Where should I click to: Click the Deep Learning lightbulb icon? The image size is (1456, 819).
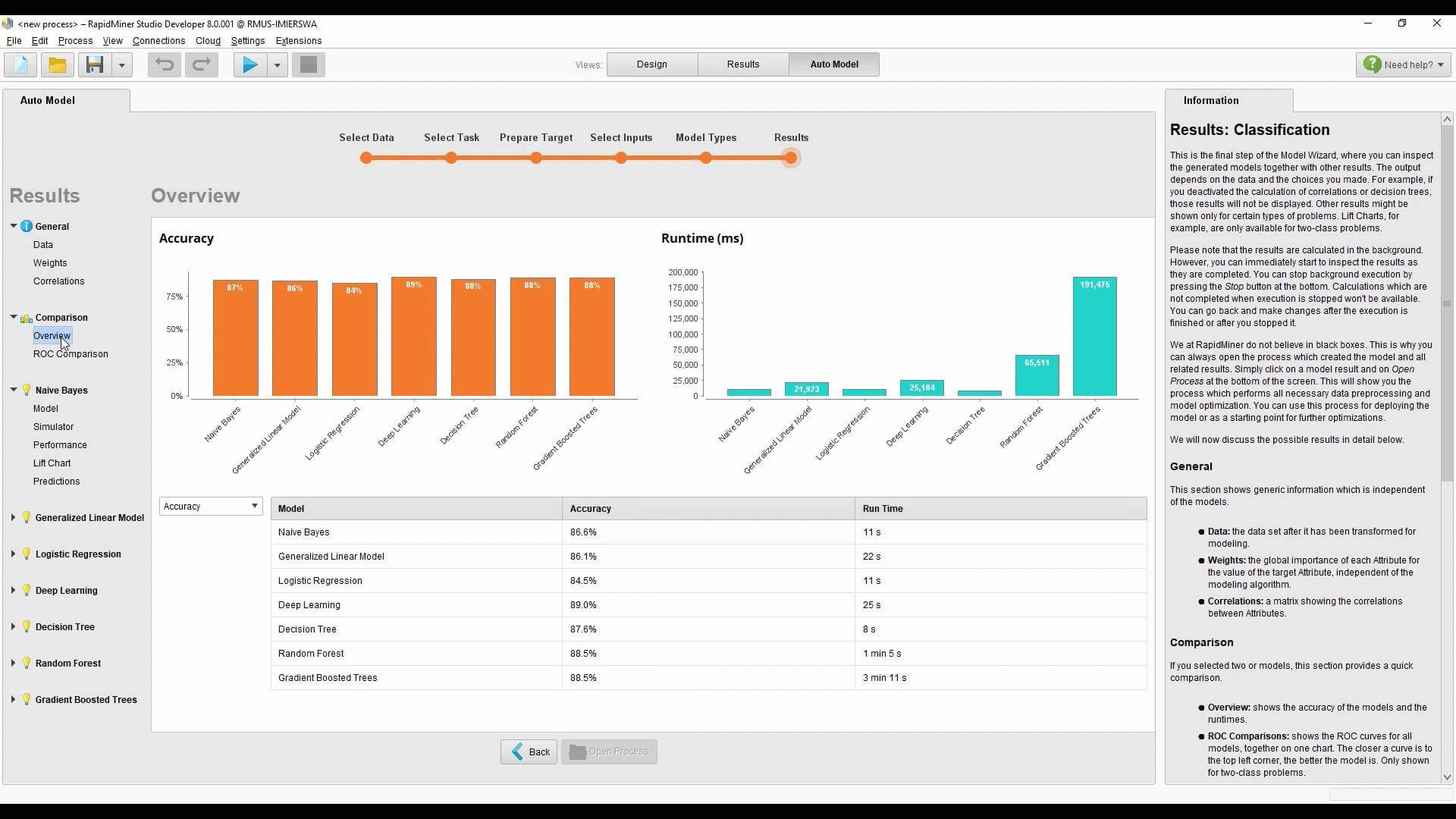pyautogui.click(x=27, y=590)
